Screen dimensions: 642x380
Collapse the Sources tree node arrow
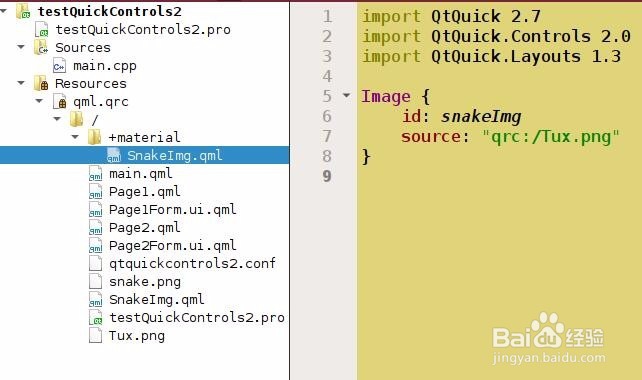(21, 47)
